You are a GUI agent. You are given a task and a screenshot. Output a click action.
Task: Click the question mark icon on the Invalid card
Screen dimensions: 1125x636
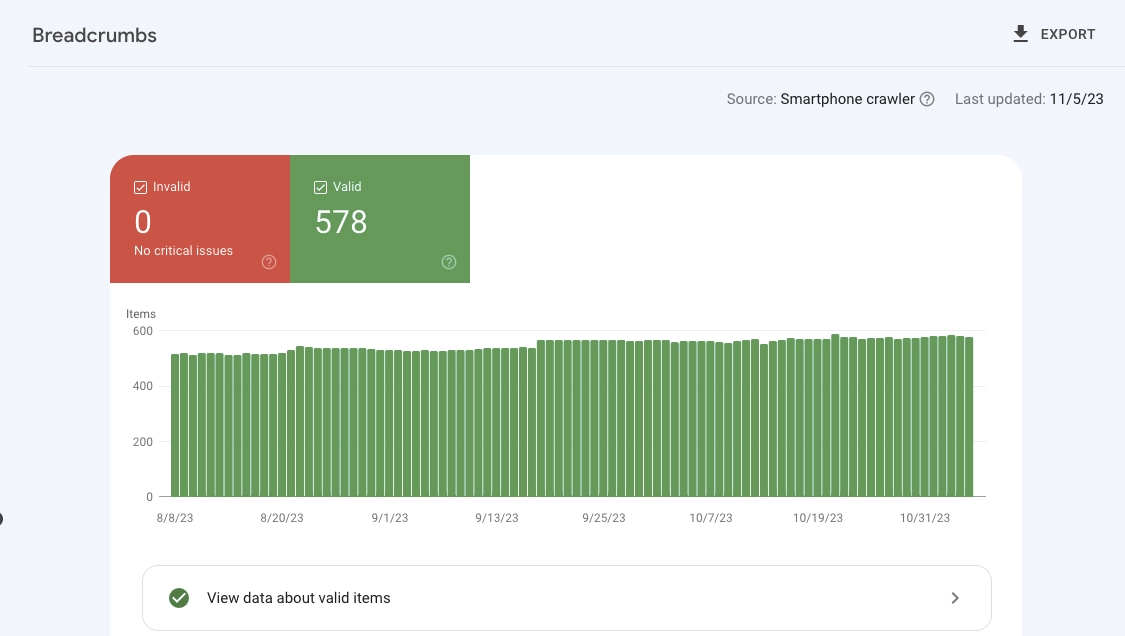269,262
